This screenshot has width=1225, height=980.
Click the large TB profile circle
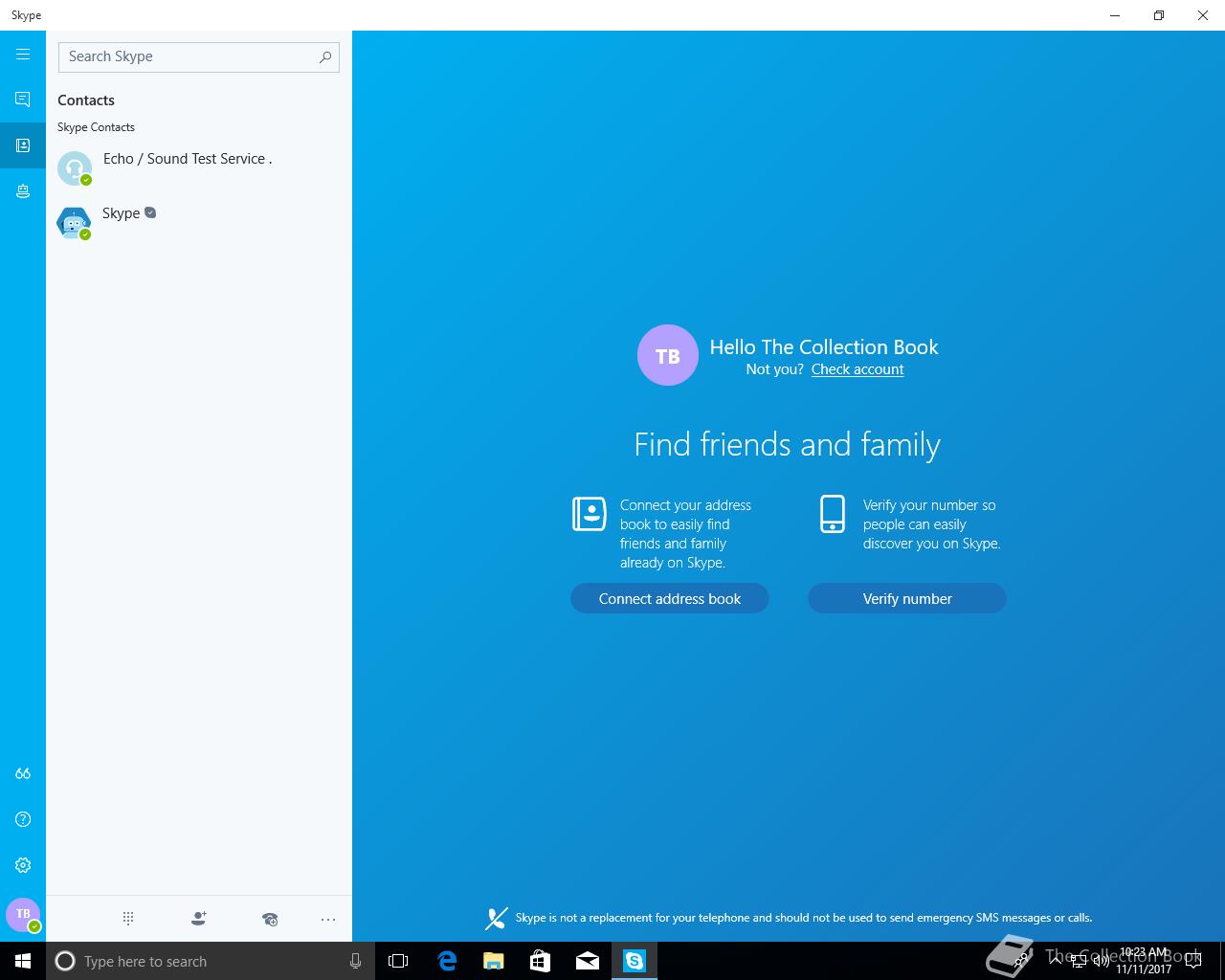668,355
